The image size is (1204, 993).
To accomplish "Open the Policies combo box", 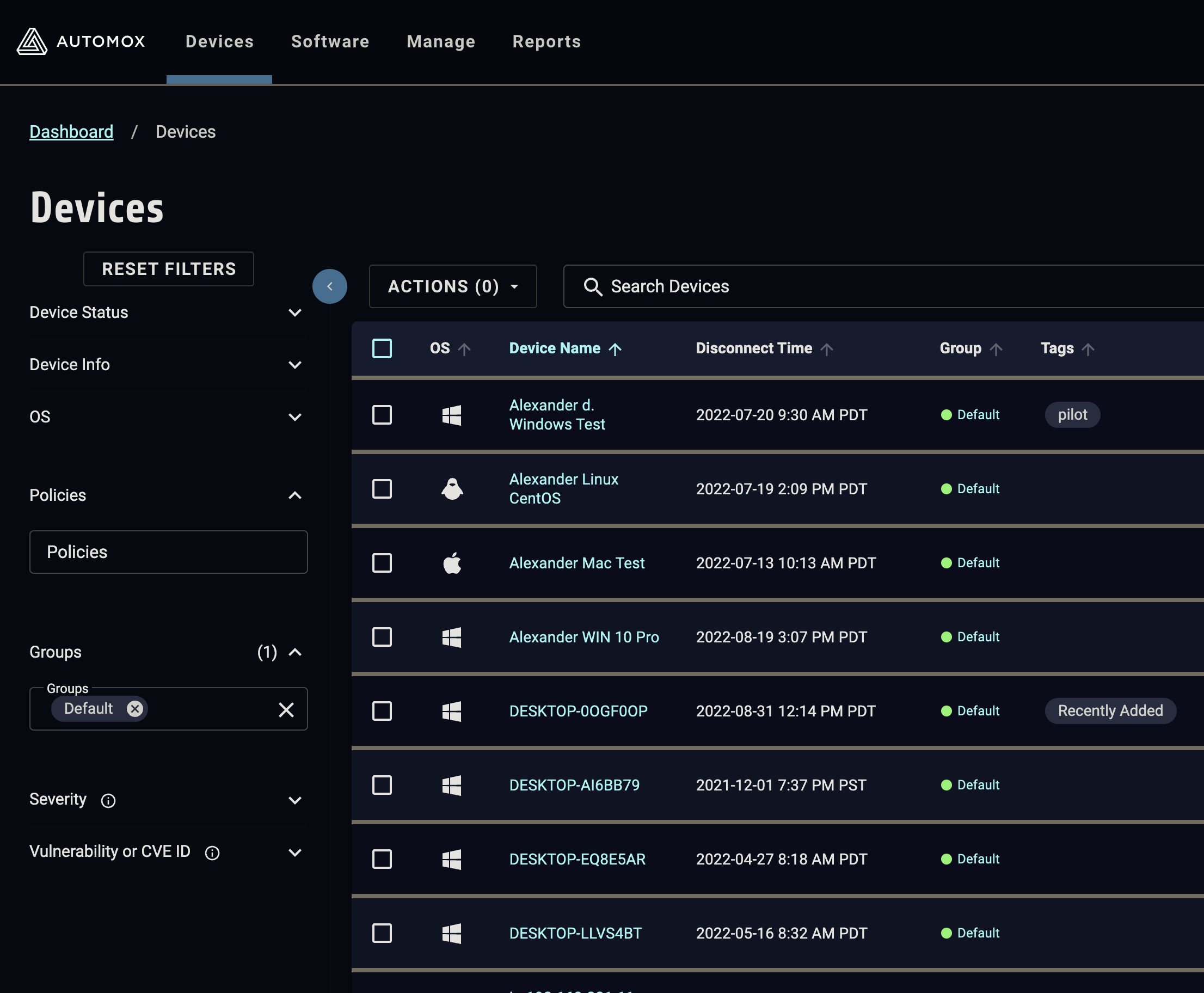I will (168, 552).
